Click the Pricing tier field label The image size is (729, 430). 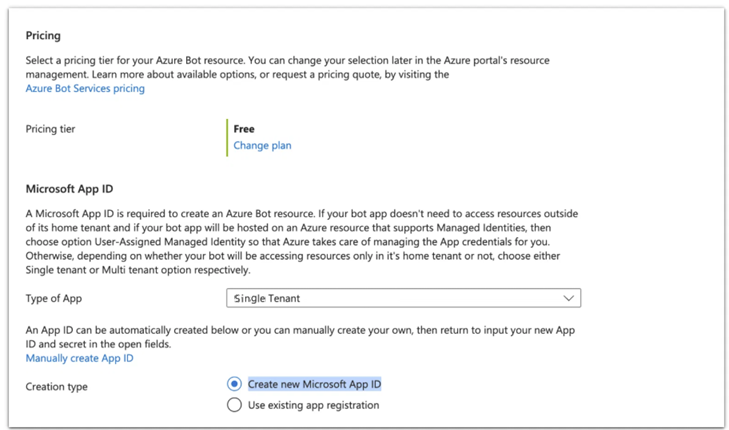pos(50,129)
